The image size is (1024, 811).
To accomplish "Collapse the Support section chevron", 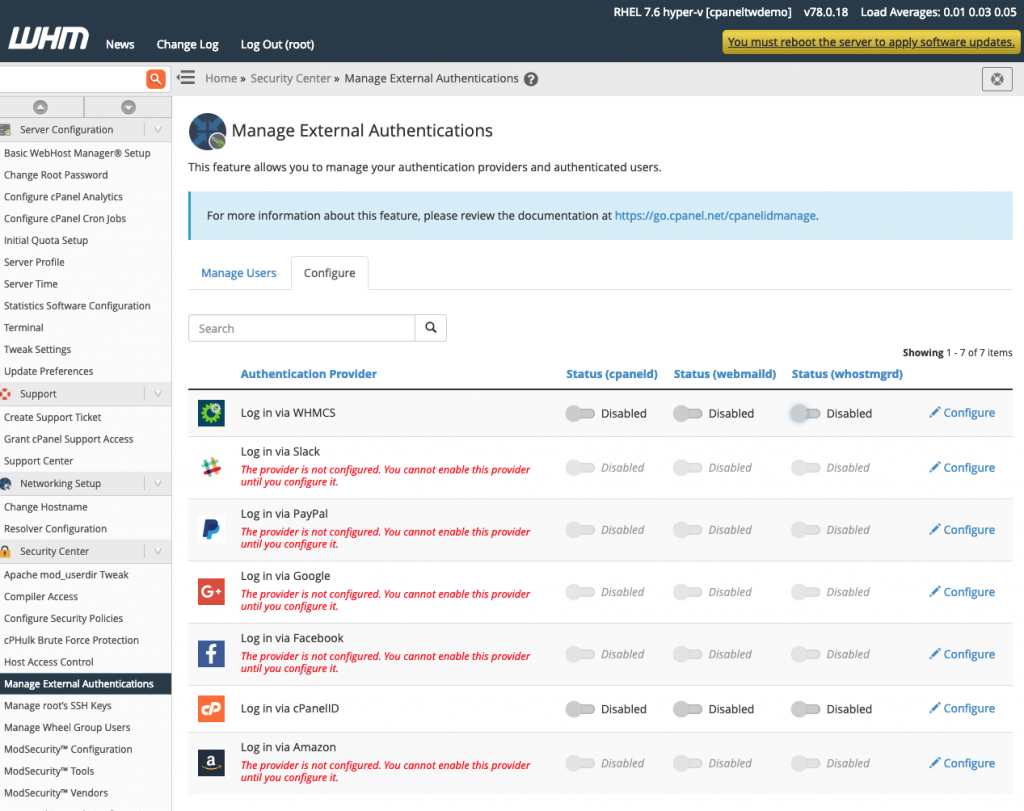I will coord(158,394).
